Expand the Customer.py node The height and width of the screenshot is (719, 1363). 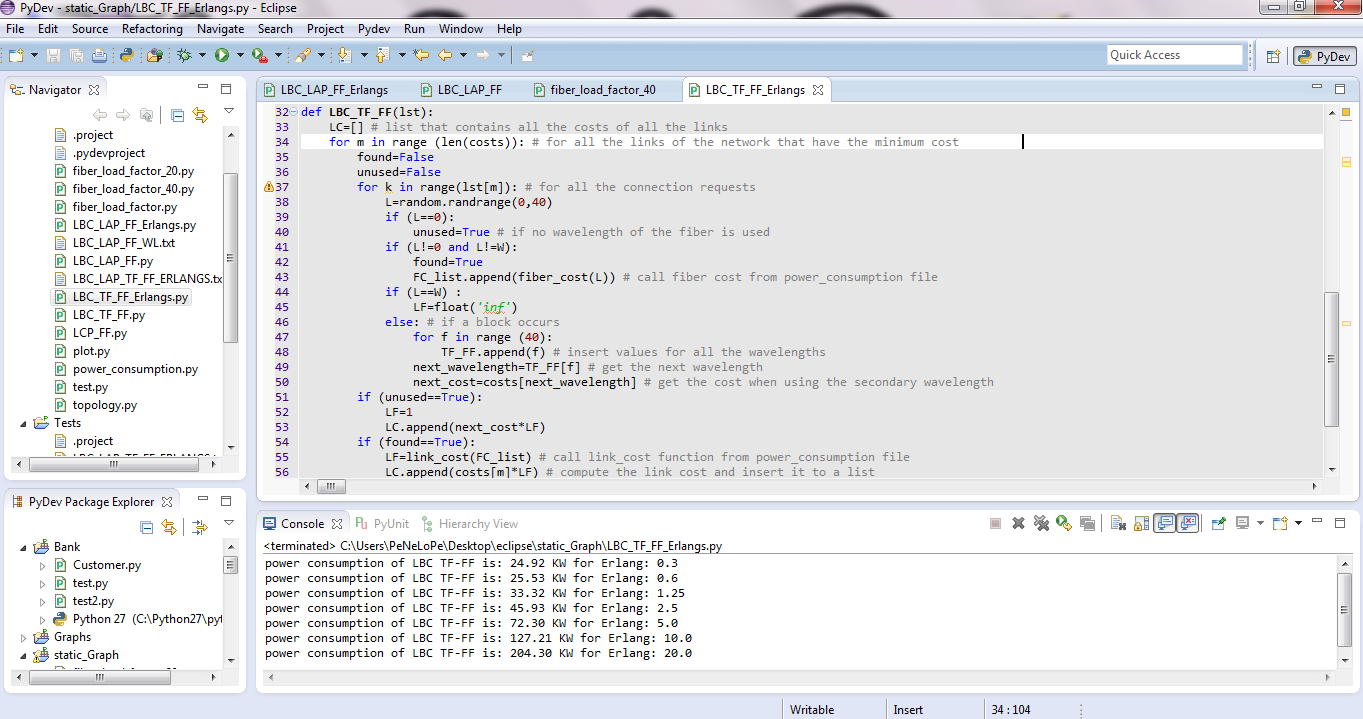[43, 565]
